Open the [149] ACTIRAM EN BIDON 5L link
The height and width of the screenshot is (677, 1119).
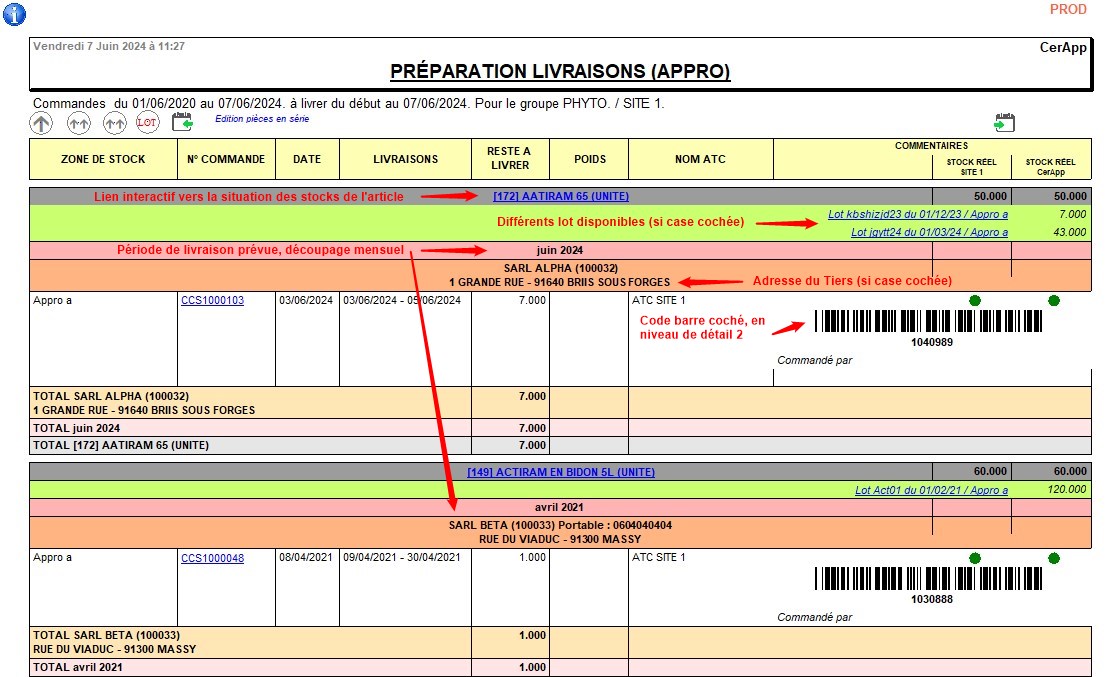coord(561,472)
